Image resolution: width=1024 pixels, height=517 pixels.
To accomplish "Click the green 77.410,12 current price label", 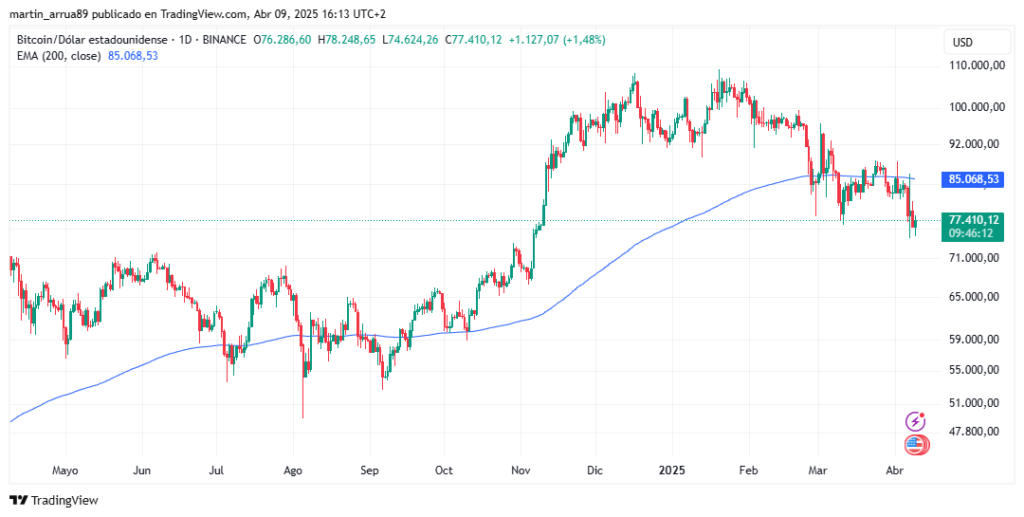I will point(973,219).
